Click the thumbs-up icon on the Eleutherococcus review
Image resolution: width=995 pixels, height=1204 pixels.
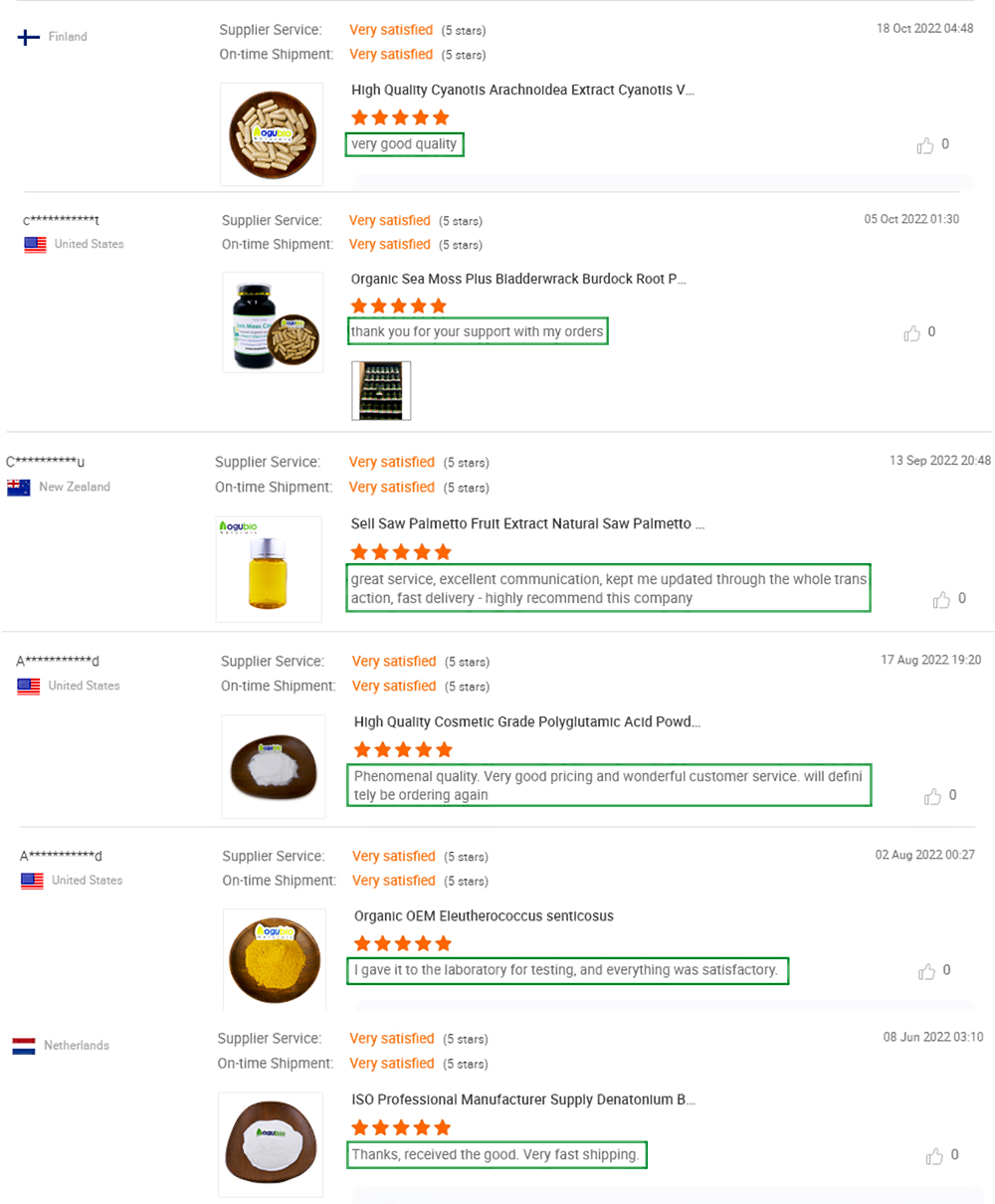coord(926,969)
